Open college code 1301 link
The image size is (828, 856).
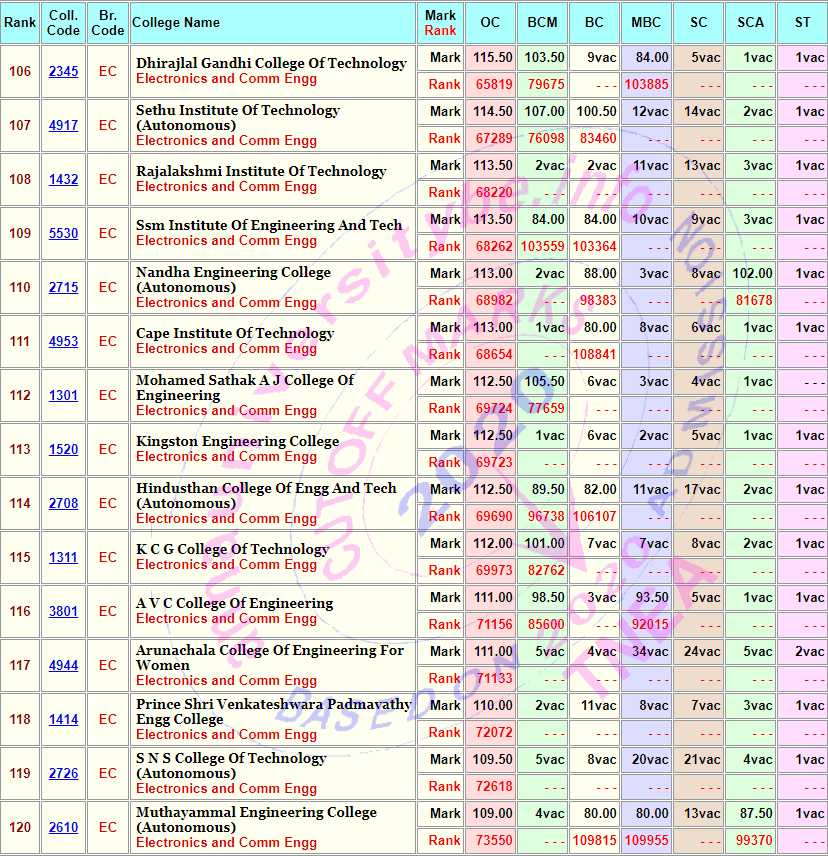click(x=63, y=396)
